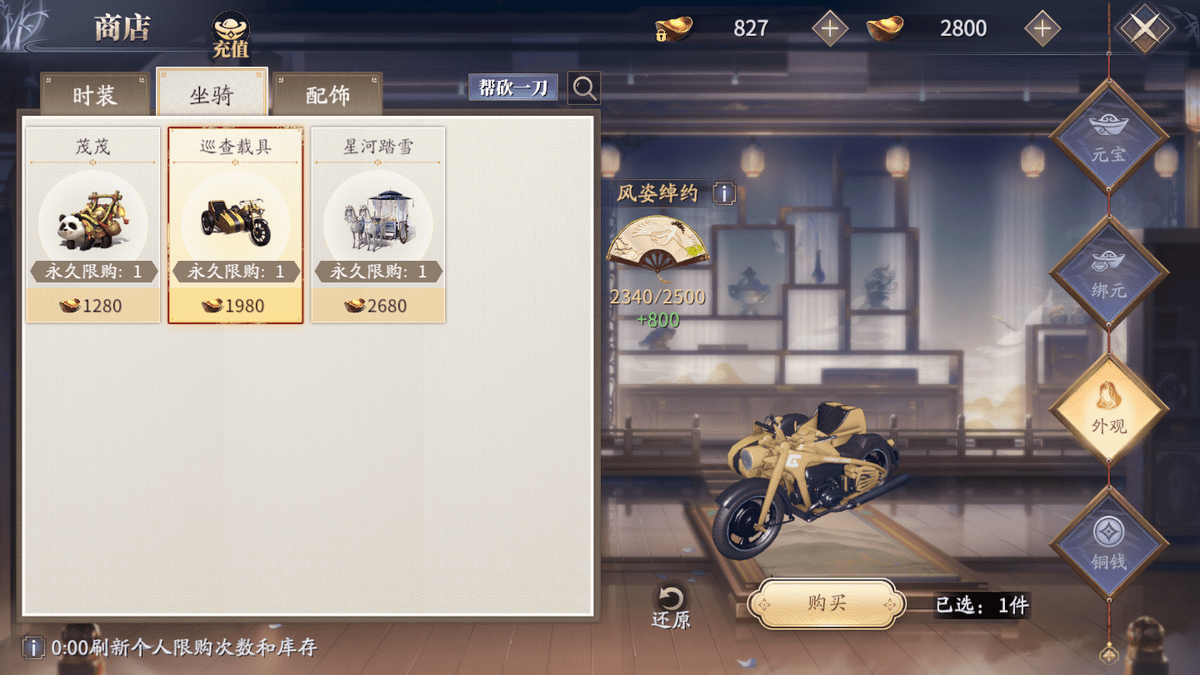Select the 元宝 diamond shop category

point(1108,137)
